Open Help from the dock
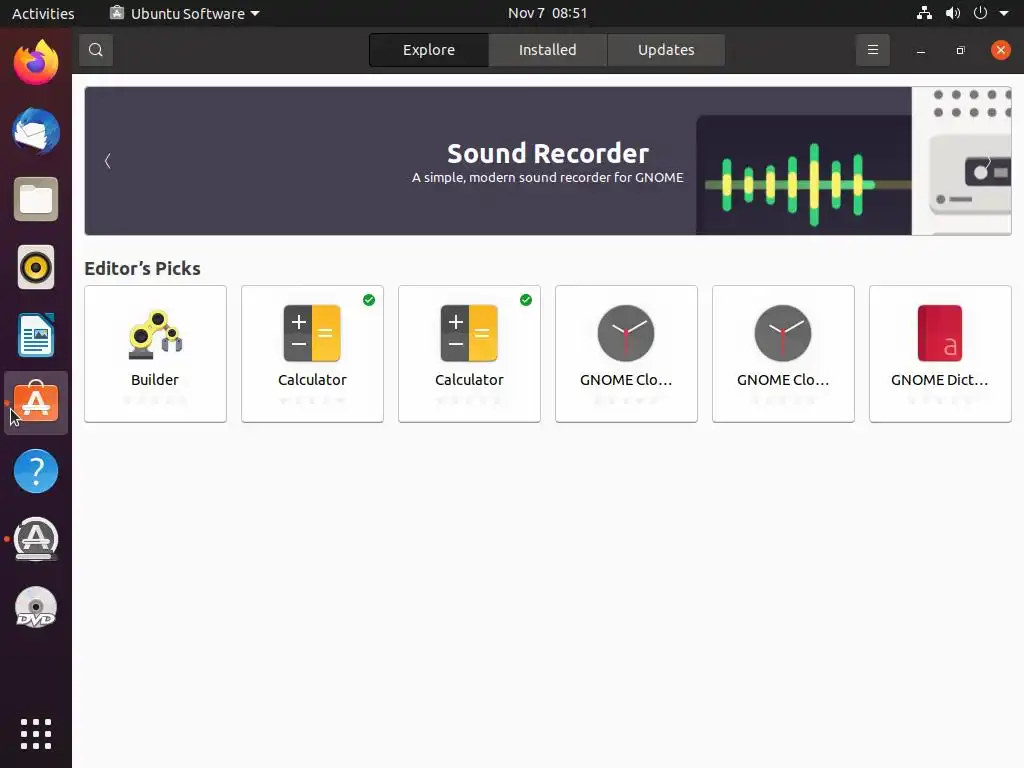 36,471
